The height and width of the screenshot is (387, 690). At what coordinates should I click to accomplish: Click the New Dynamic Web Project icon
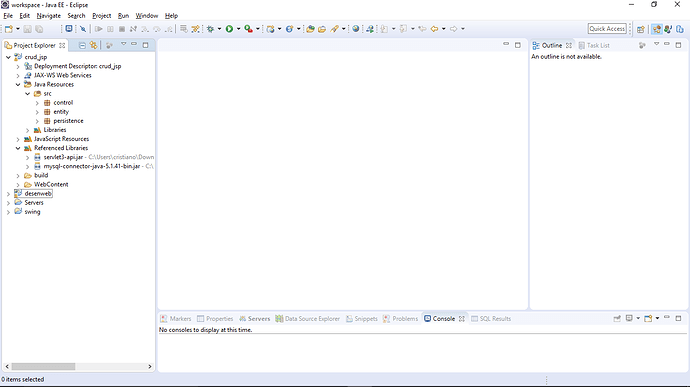[271, 29]
